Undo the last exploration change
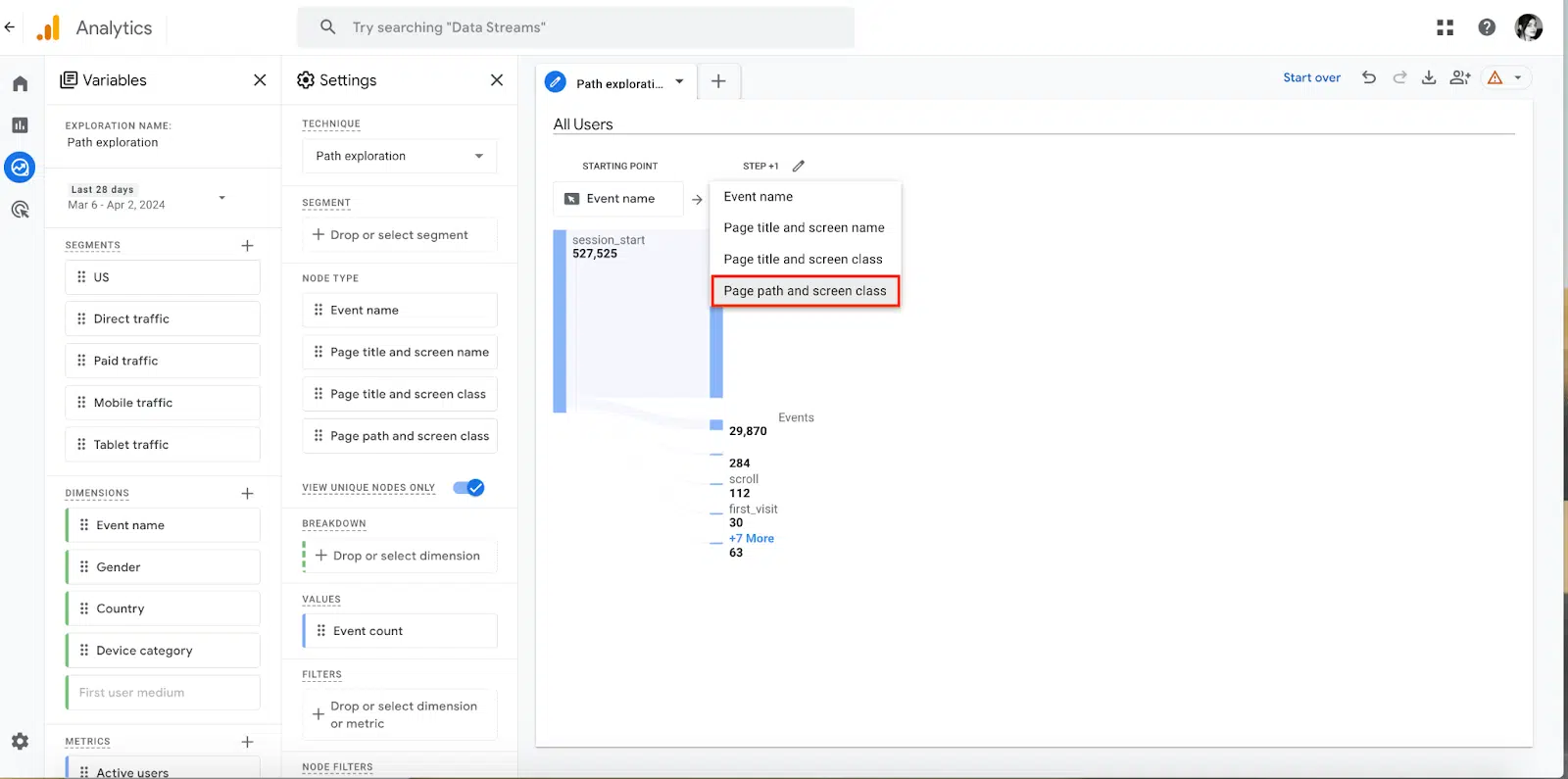This screenshot has width=1568, height=779. [1369, 78]
